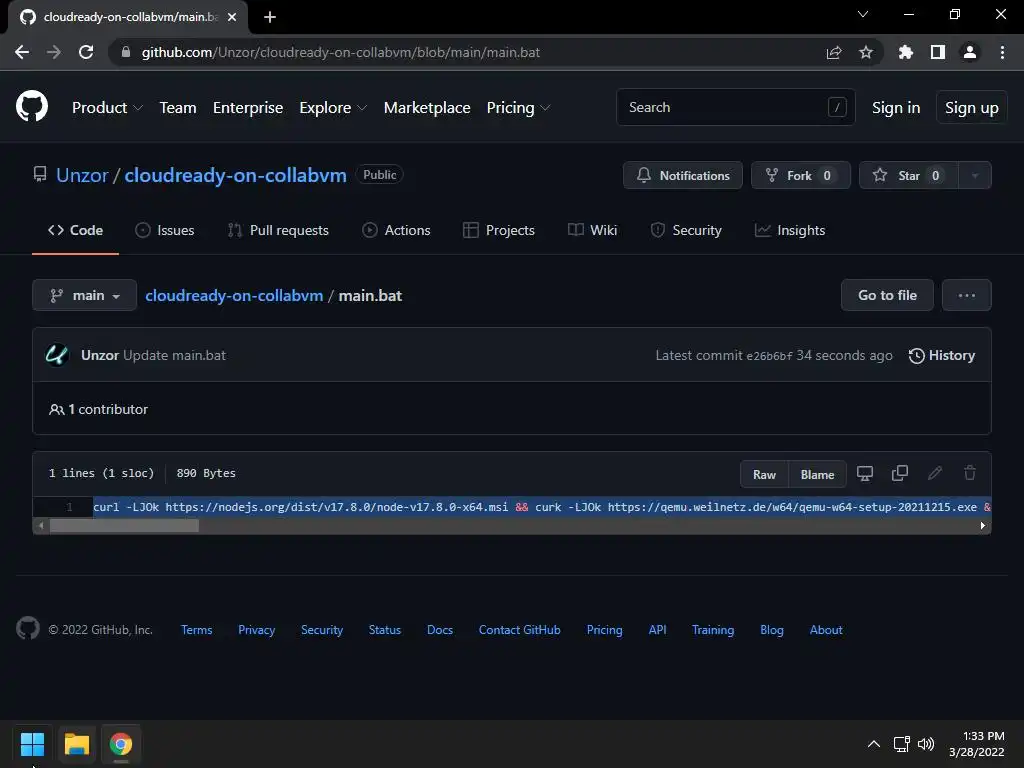Click the Go to file button

887,295
